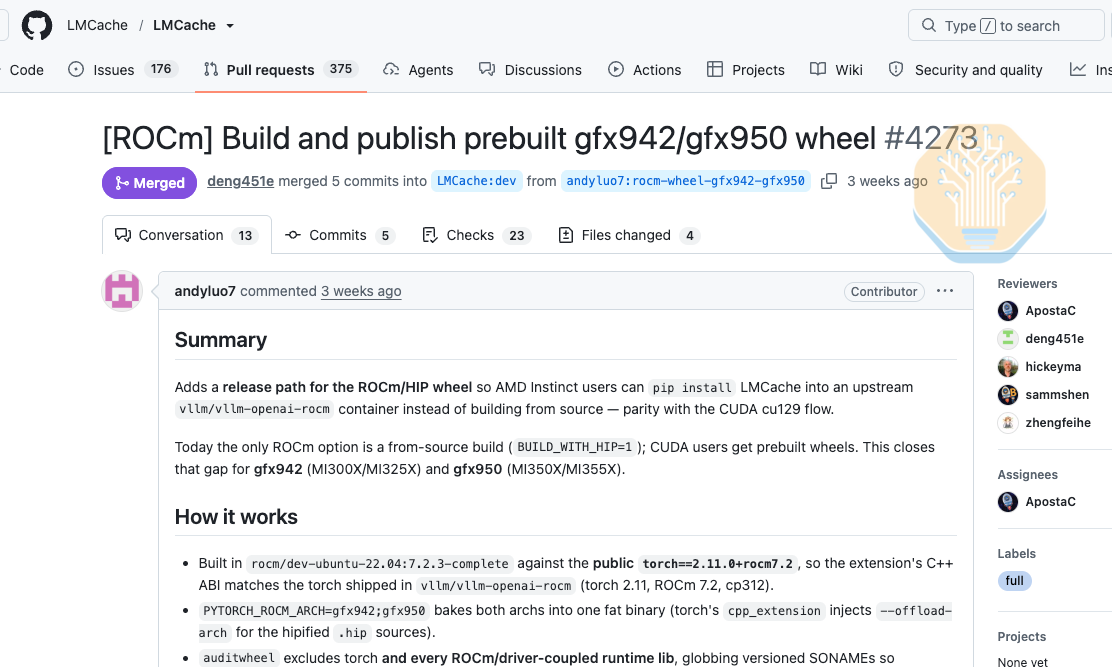Image resolution: width=1112 pixels, height=667 pixels.
Task: Open reviewer hickeyma profile
Action: pyautogui.click(x=1053, y=366)
